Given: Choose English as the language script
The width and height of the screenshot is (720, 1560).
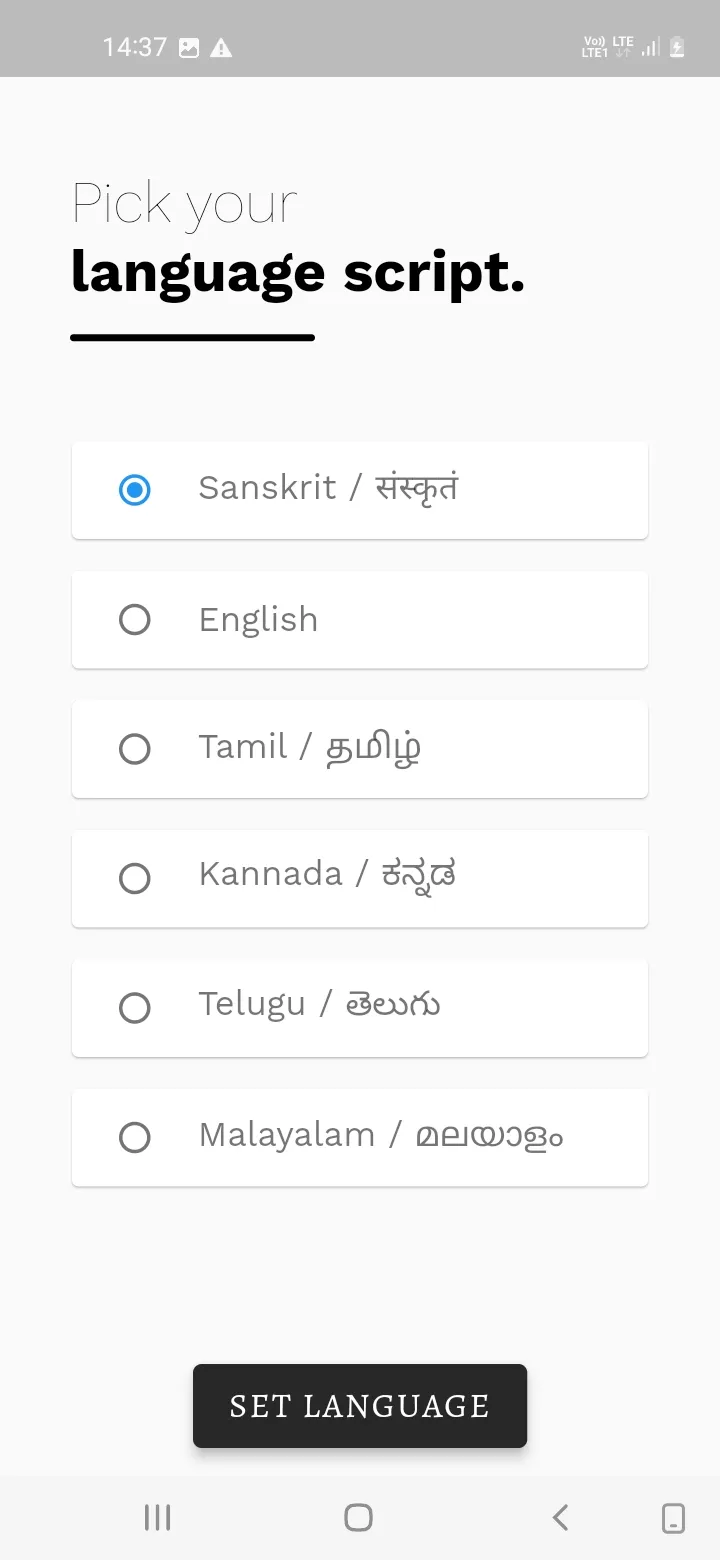Looking at the screenshot, I should click(x=135, y=620).
